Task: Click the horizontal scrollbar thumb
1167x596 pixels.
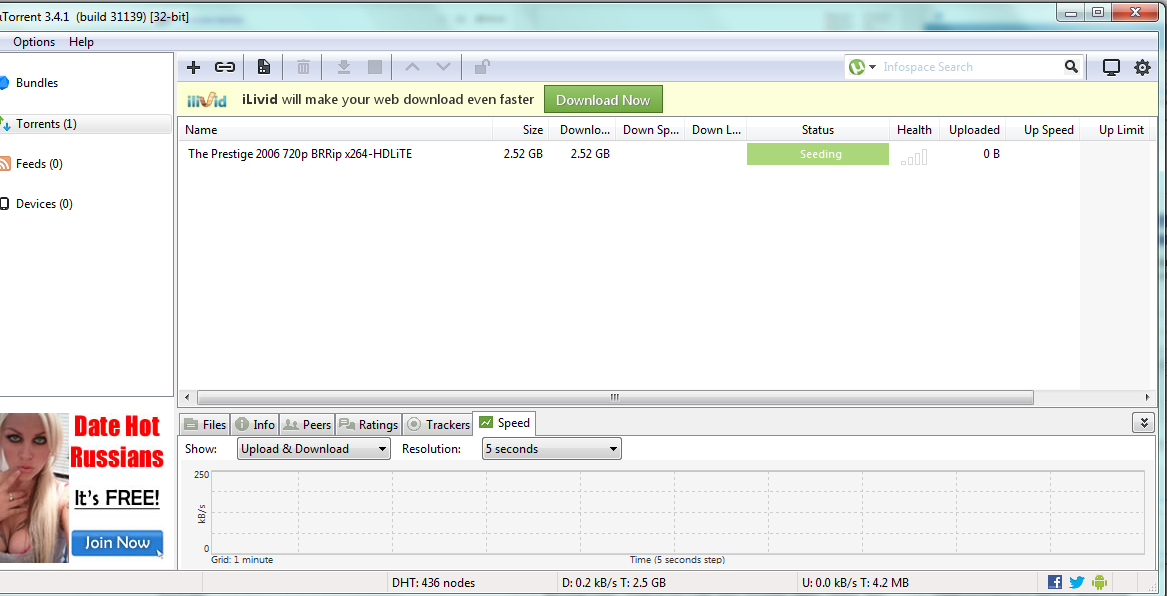Action: click(615, 397)
